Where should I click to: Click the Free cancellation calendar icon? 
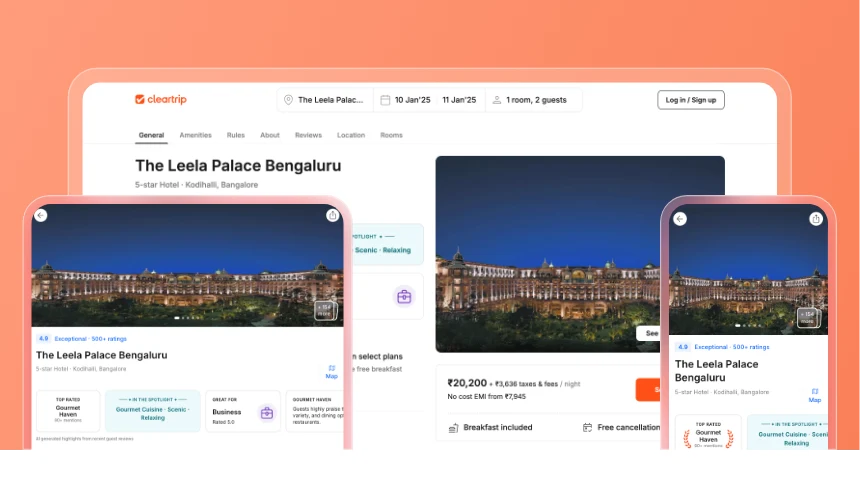[587, 427]
